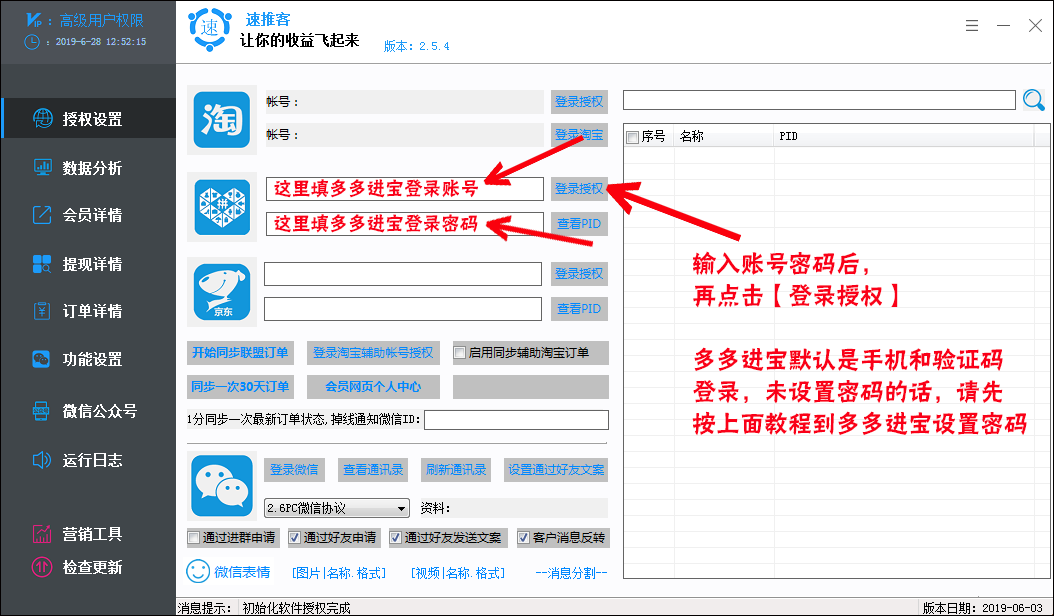This screenshot has width=1054, height=616.
Task: Minimize the 速推客 window
Action: [x=1004, y=26]
